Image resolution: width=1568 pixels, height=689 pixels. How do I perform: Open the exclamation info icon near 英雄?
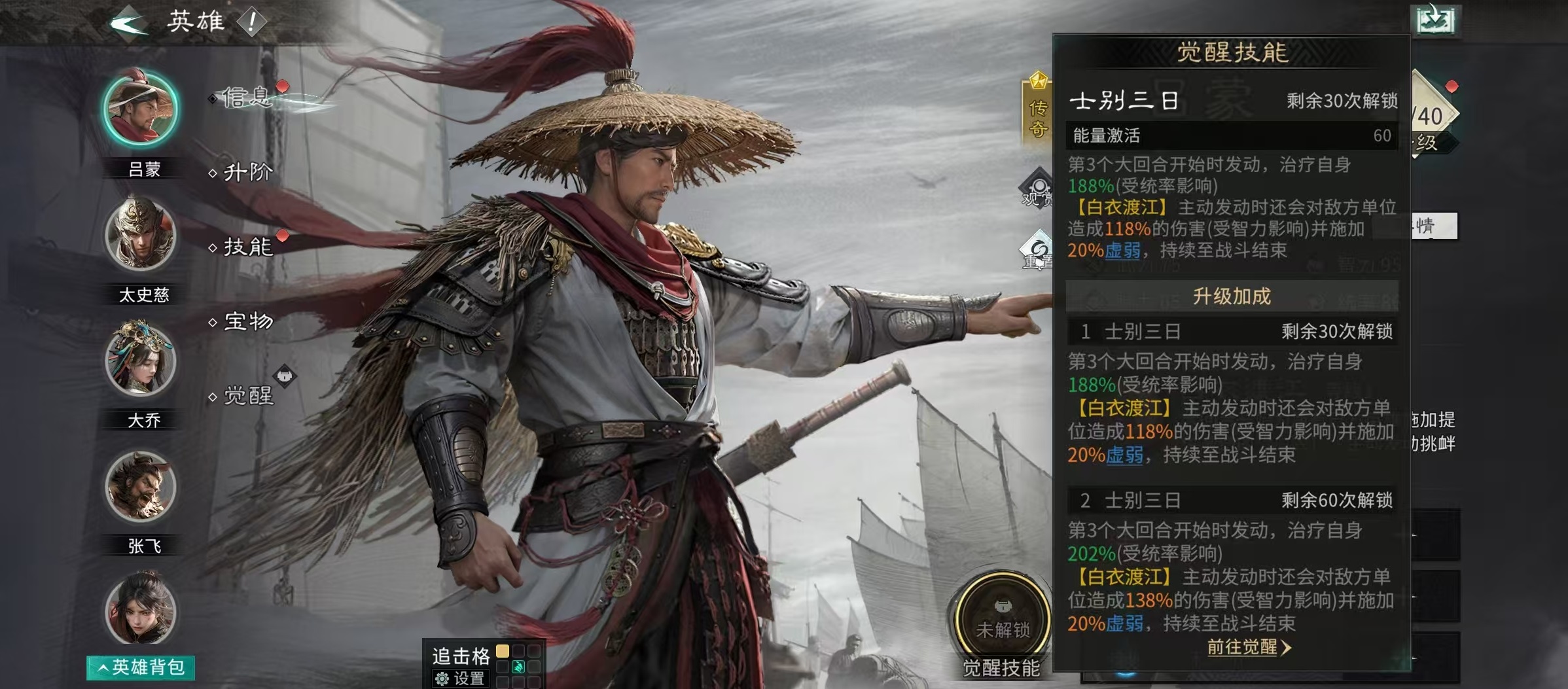[x=251, y=22]
